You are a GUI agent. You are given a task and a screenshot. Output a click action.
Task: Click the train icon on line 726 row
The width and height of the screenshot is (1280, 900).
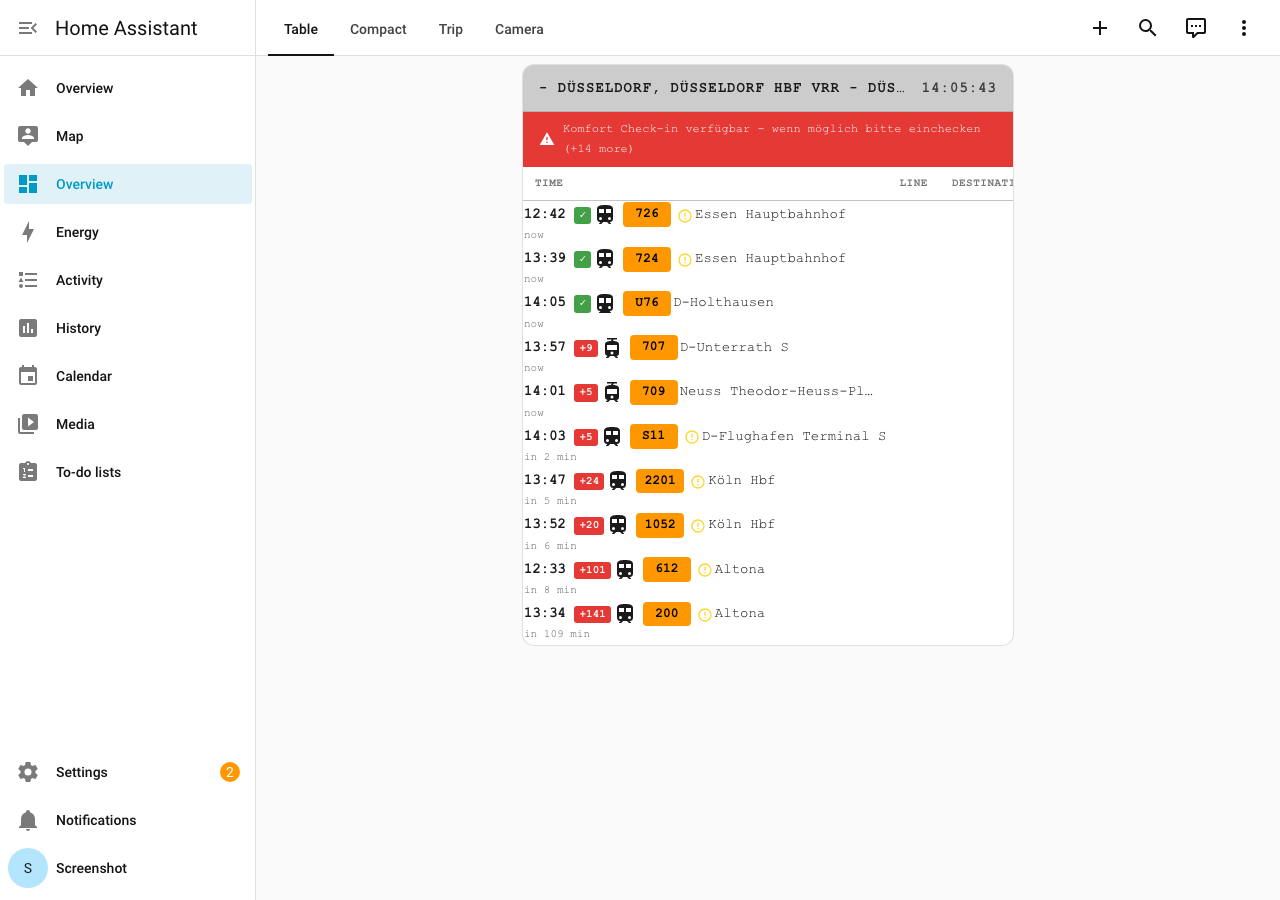click(605, 214)
